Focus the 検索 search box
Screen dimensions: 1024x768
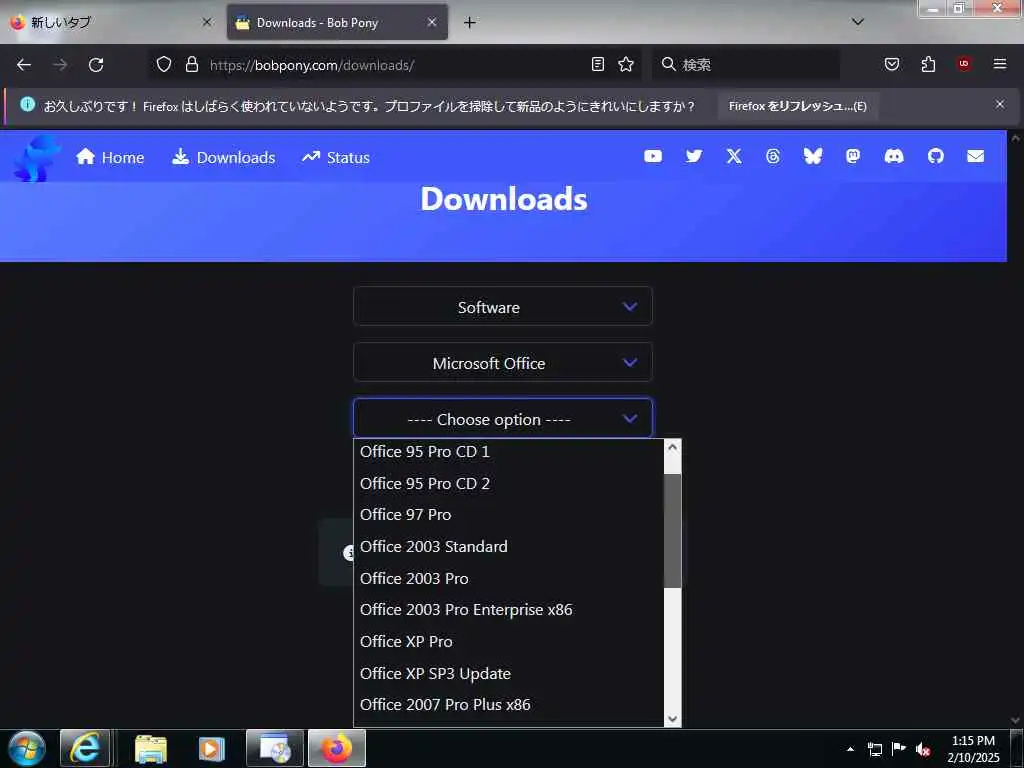pos(746,65)
